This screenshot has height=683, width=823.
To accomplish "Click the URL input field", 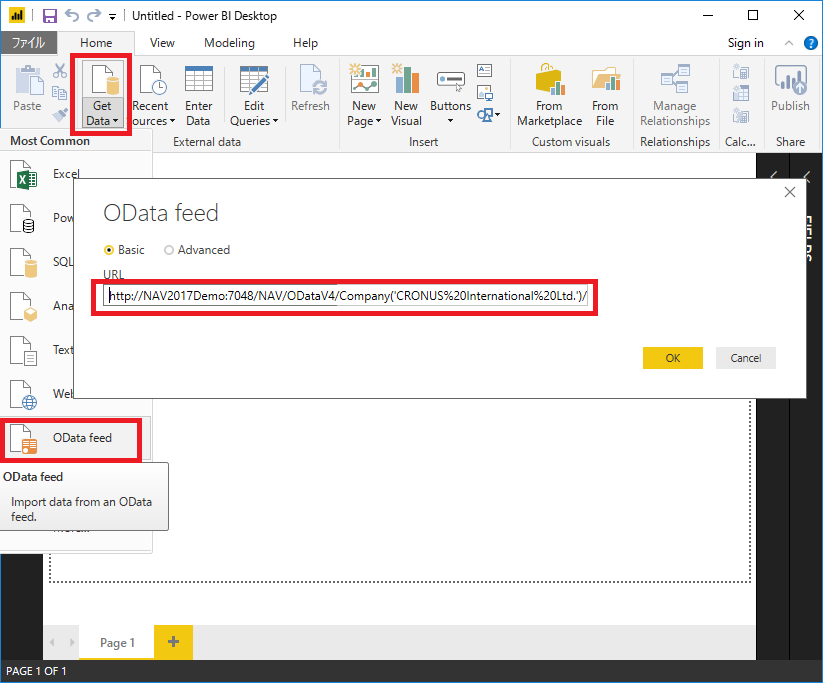I will click(x=346, y=296).
